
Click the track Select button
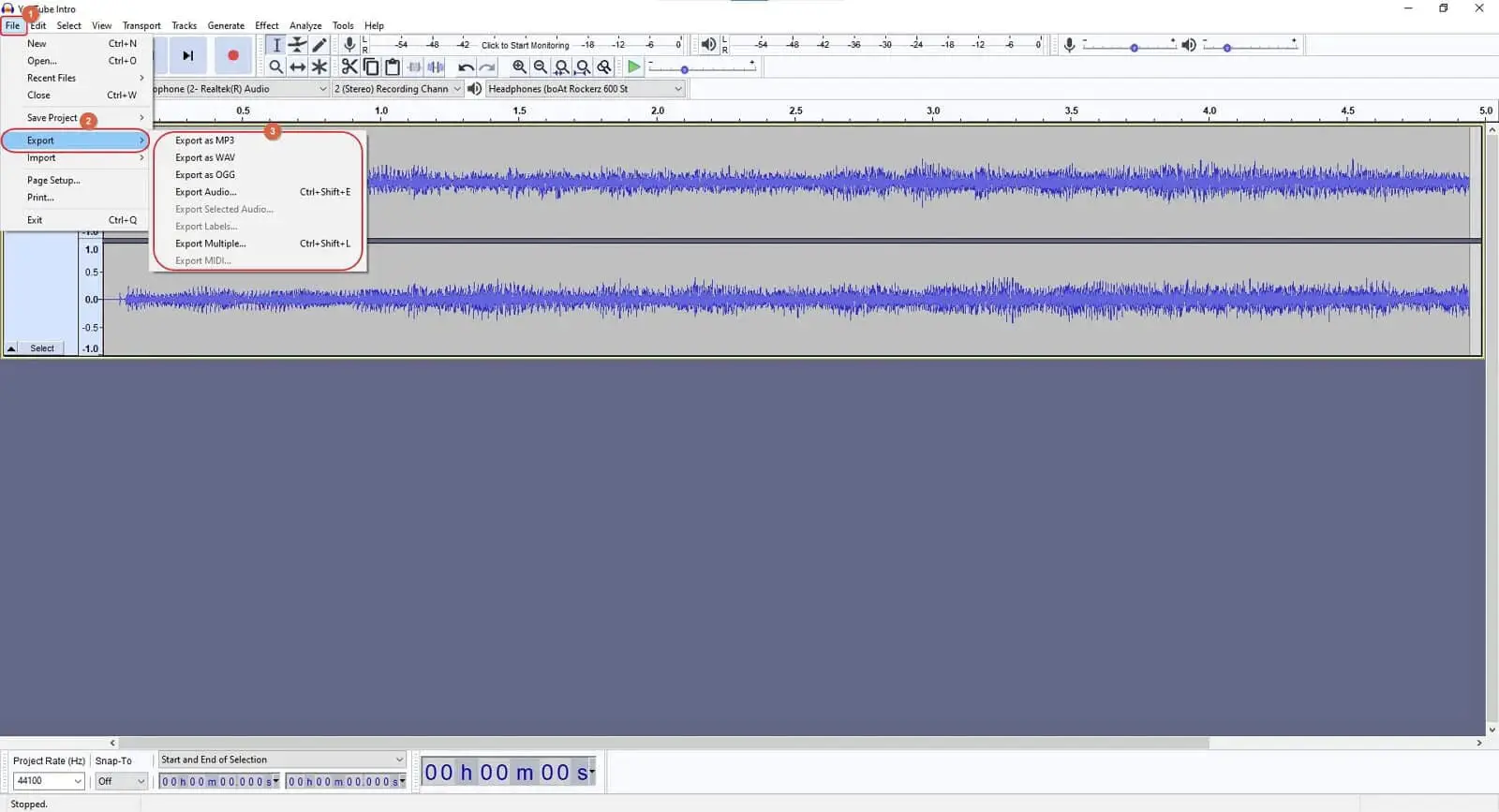tap(42, 348)
